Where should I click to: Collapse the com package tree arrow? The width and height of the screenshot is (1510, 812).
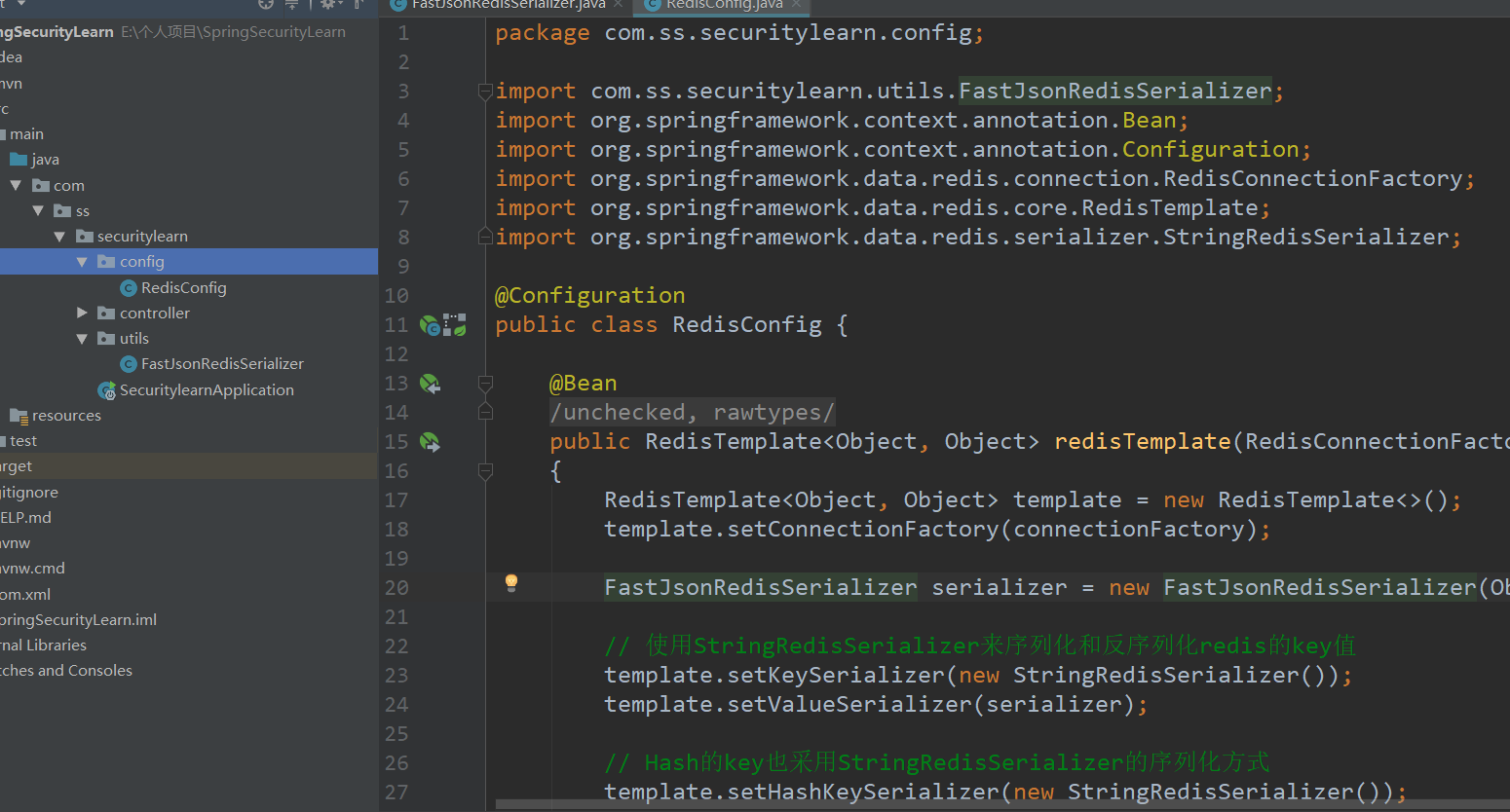coord(16,185)
